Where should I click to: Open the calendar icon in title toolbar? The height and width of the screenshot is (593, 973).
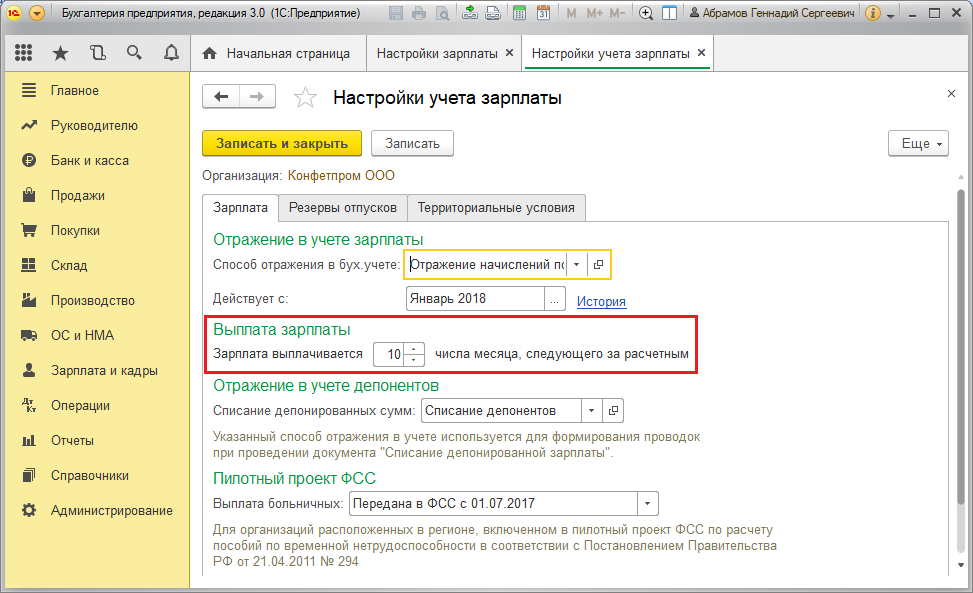click(x=543, y=12)
